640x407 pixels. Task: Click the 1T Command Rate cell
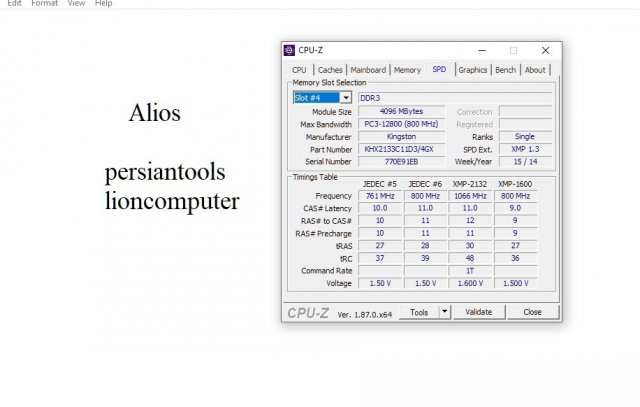(470, 271)
